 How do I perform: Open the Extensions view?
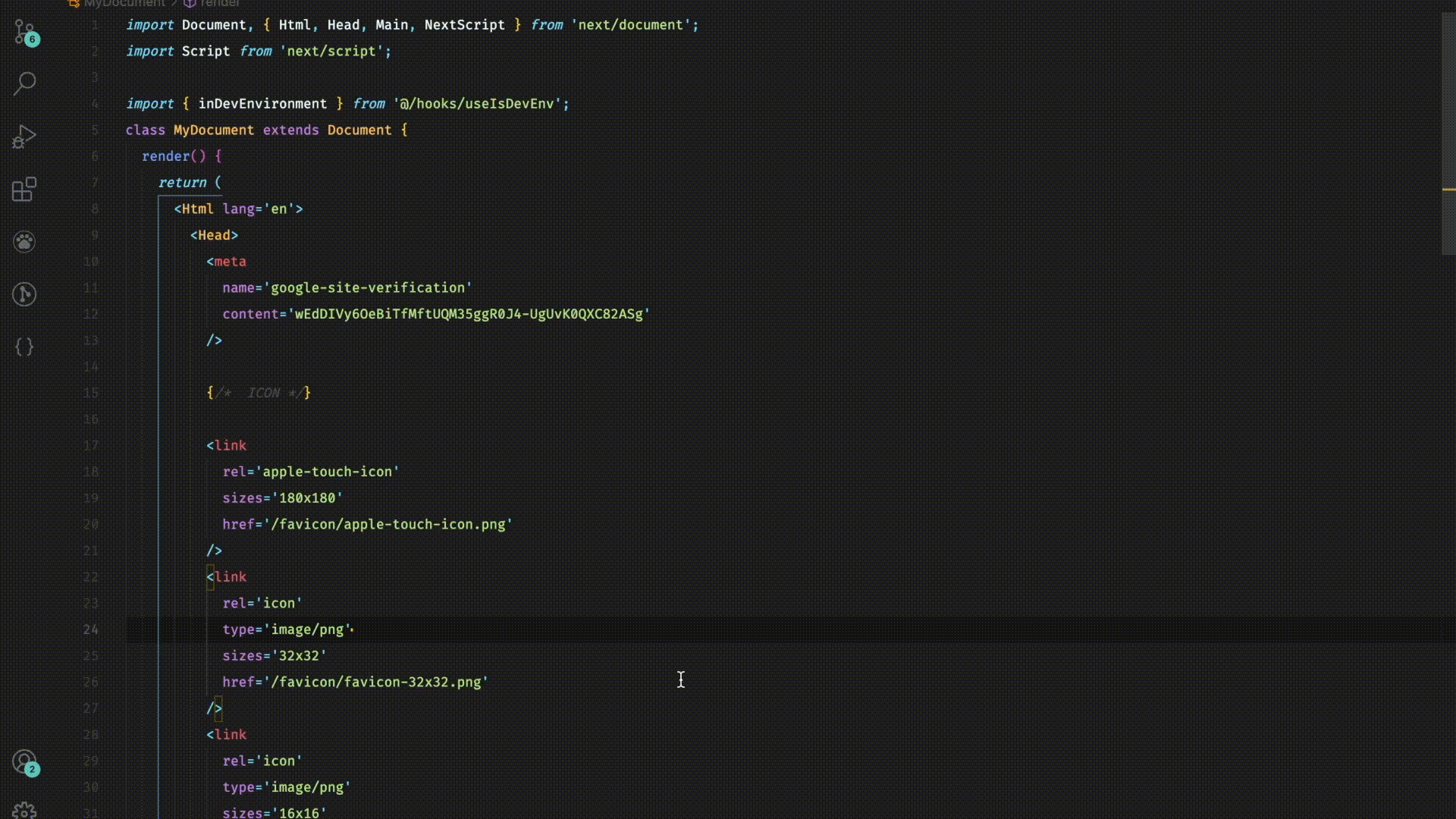24,190
